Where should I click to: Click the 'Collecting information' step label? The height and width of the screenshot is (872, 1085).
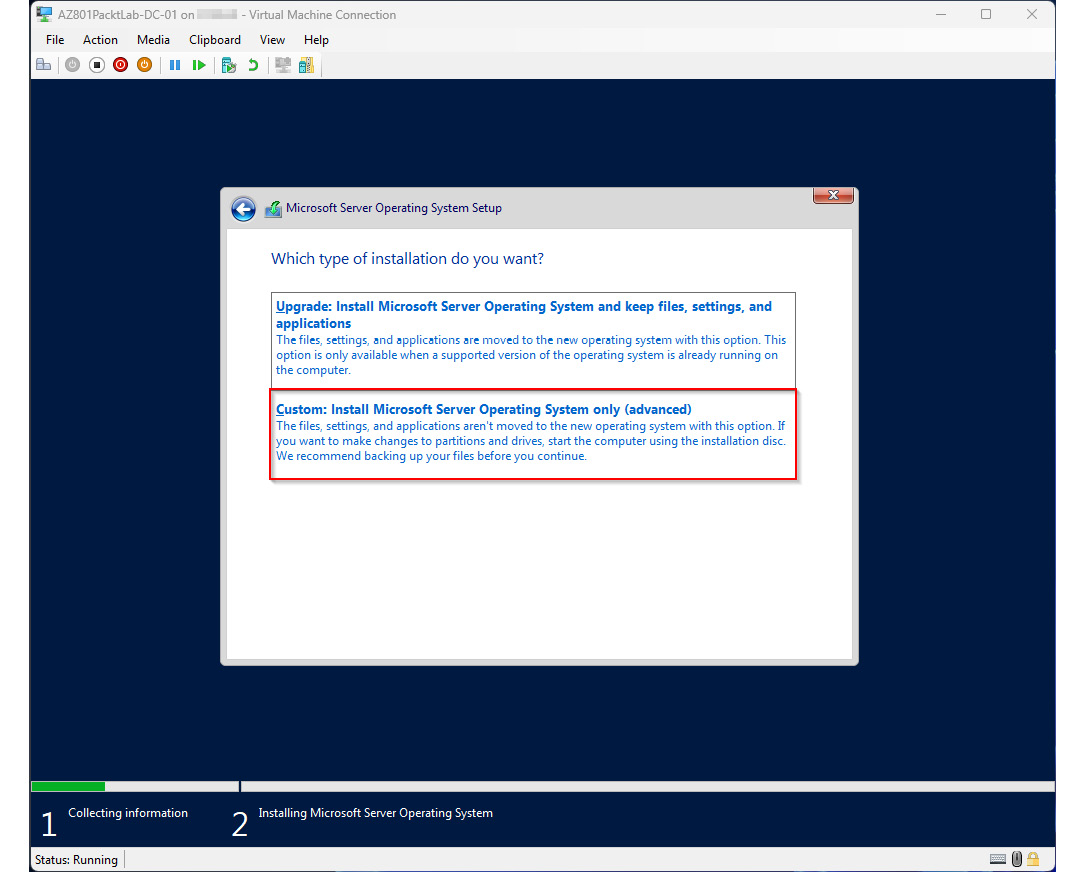(128, 813)
